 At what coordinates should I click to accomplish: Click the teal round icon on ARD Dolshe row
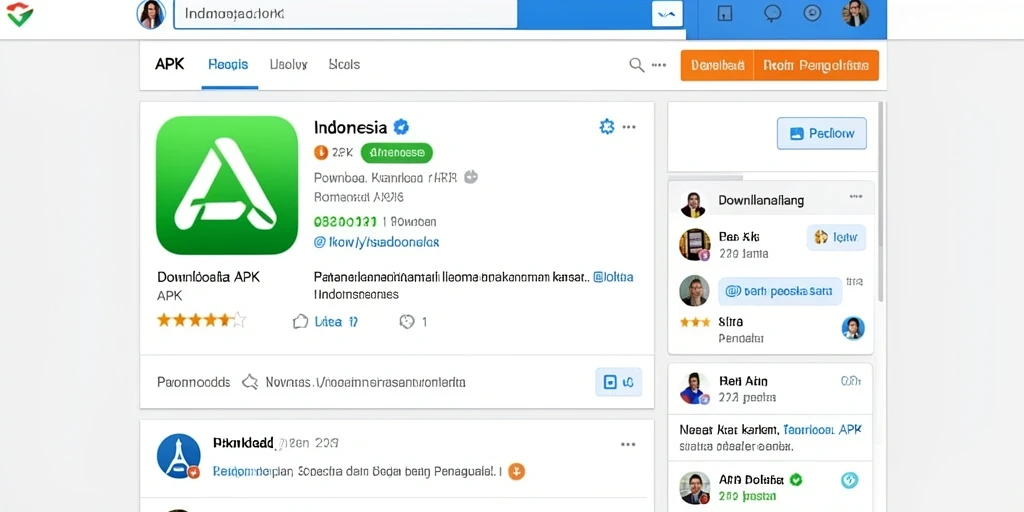click(849, 481)
